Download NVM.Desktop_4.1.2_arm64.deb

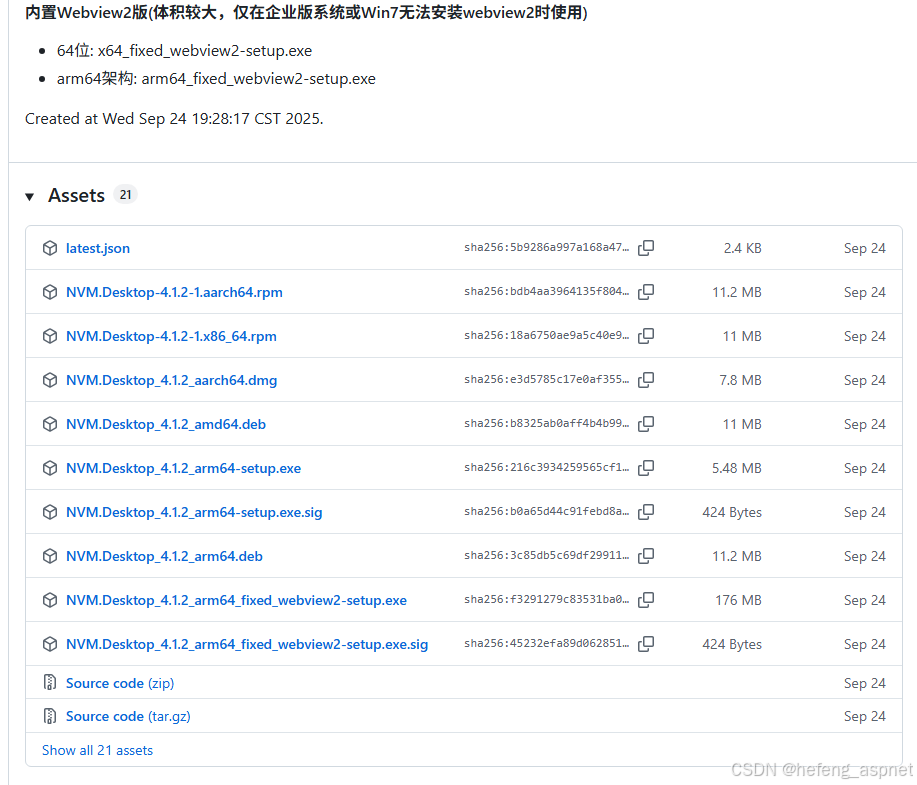(x=164, y=556)
